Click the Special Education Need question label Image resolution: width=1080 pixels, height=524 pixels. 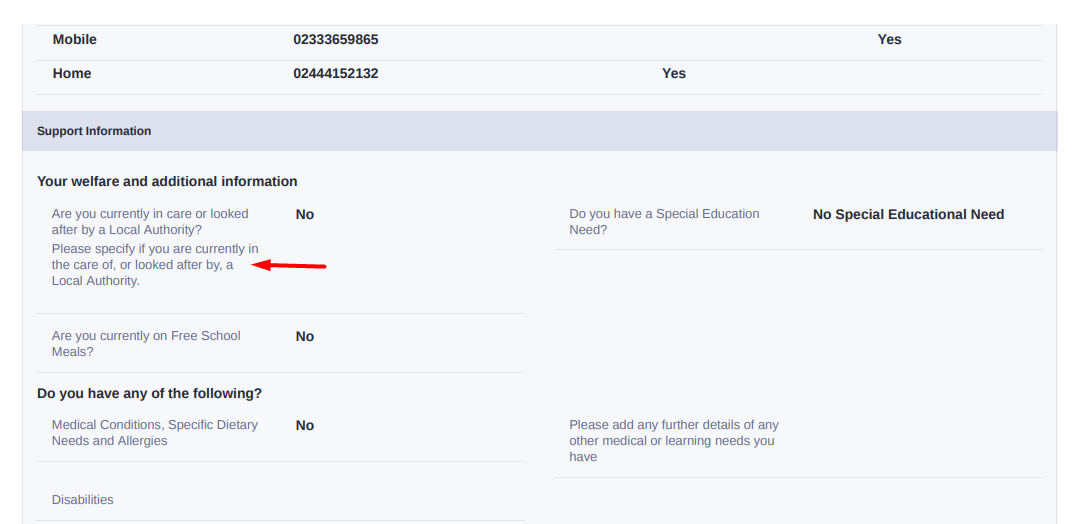pyautogui.click(x=664, y=222)
